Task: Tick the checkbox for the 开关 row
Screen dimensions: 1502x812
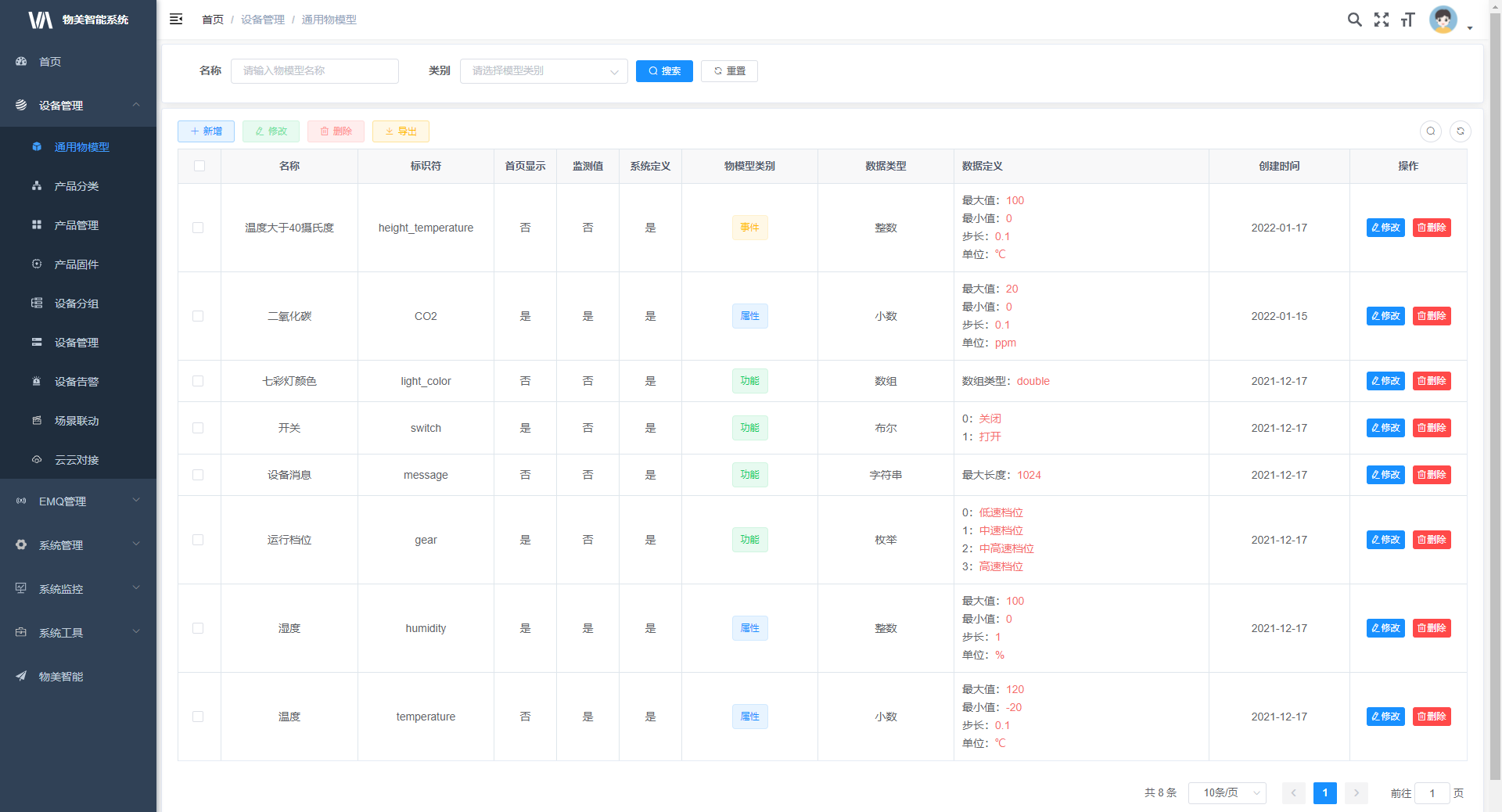Action: [198, 428]
